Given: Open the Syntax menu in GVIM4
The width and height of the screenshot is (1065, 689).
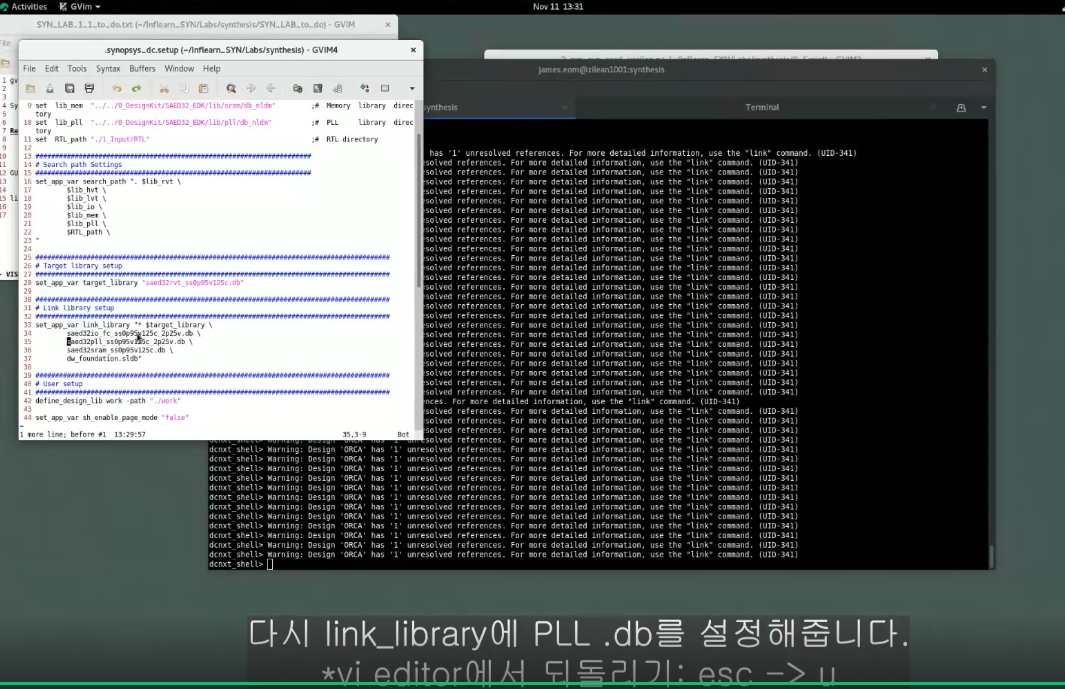Looking at the screenshot, I should tap(108, 69).
